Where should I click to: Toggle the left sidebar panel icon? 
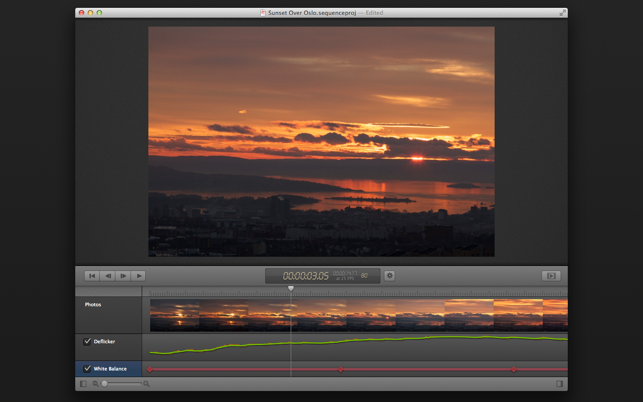pos(84,384)
